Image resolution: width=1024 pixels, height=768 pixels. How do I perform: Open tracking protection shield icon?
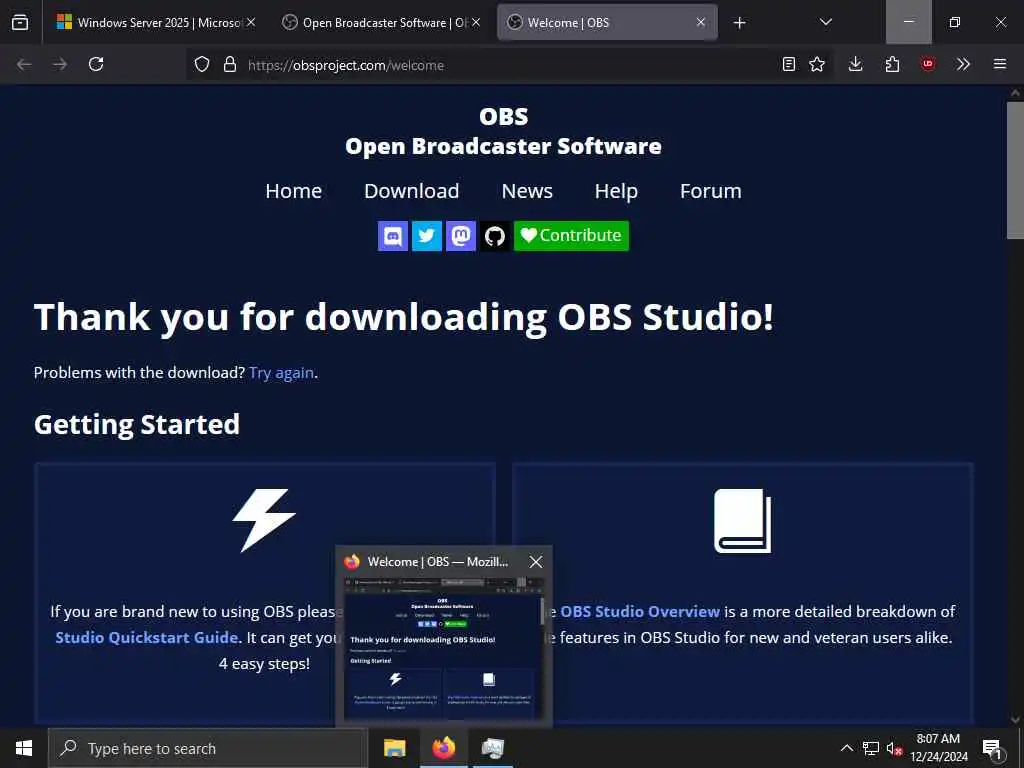pos(202,64)
